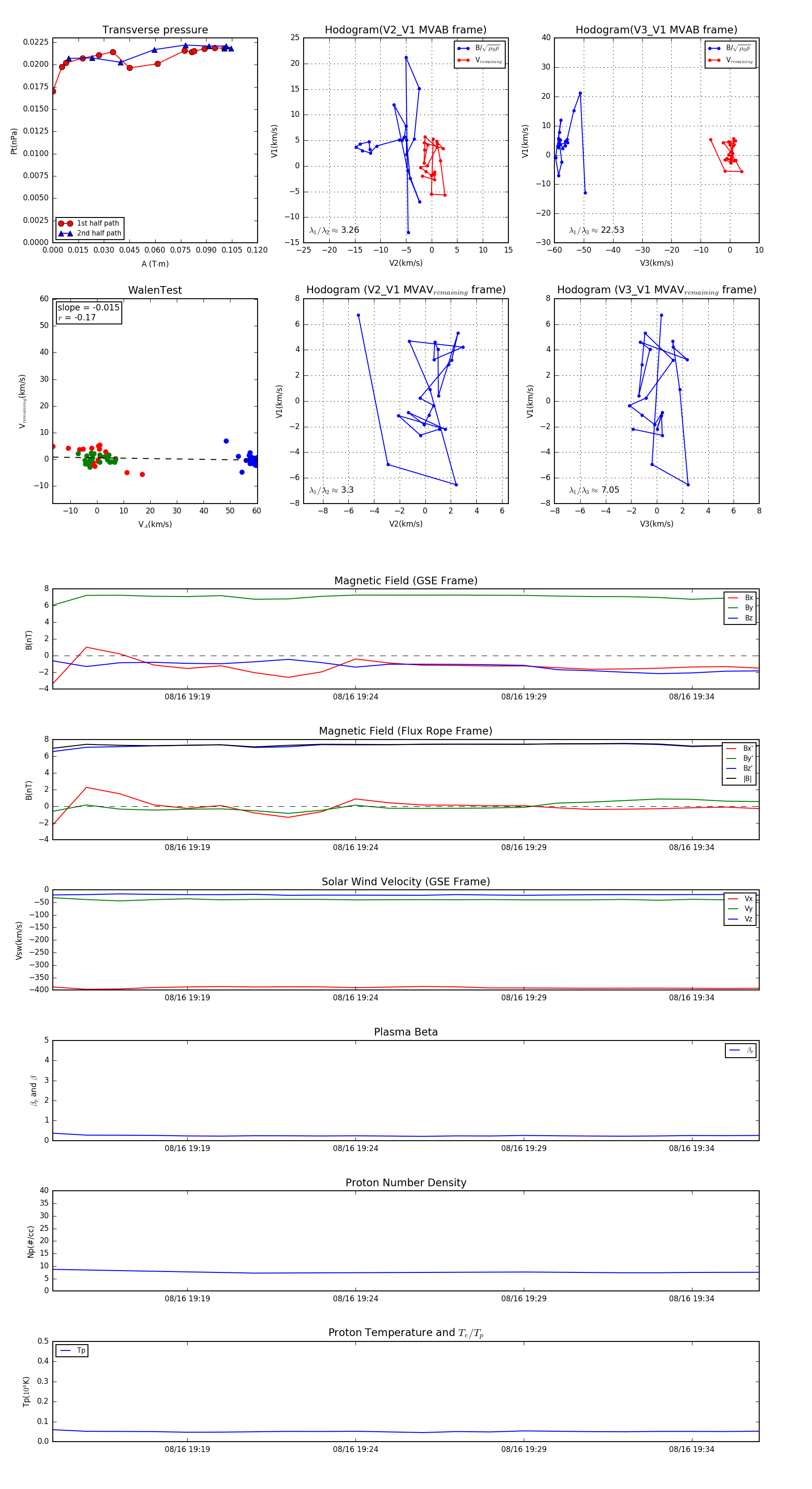Click the 'Vsw(km/s)' y-axis label

point(19,940)
